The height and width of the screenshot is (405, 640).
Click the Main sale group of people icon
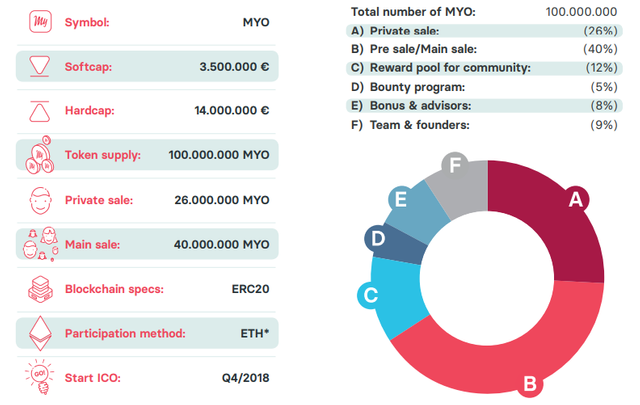point(40,244)
